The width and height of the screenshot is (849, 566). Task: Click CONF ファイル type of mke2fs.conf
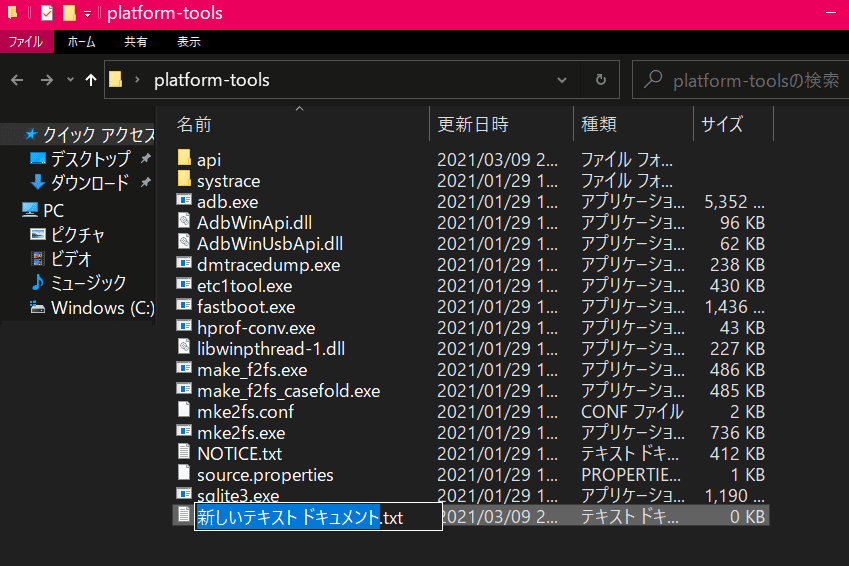click(632, 412)
